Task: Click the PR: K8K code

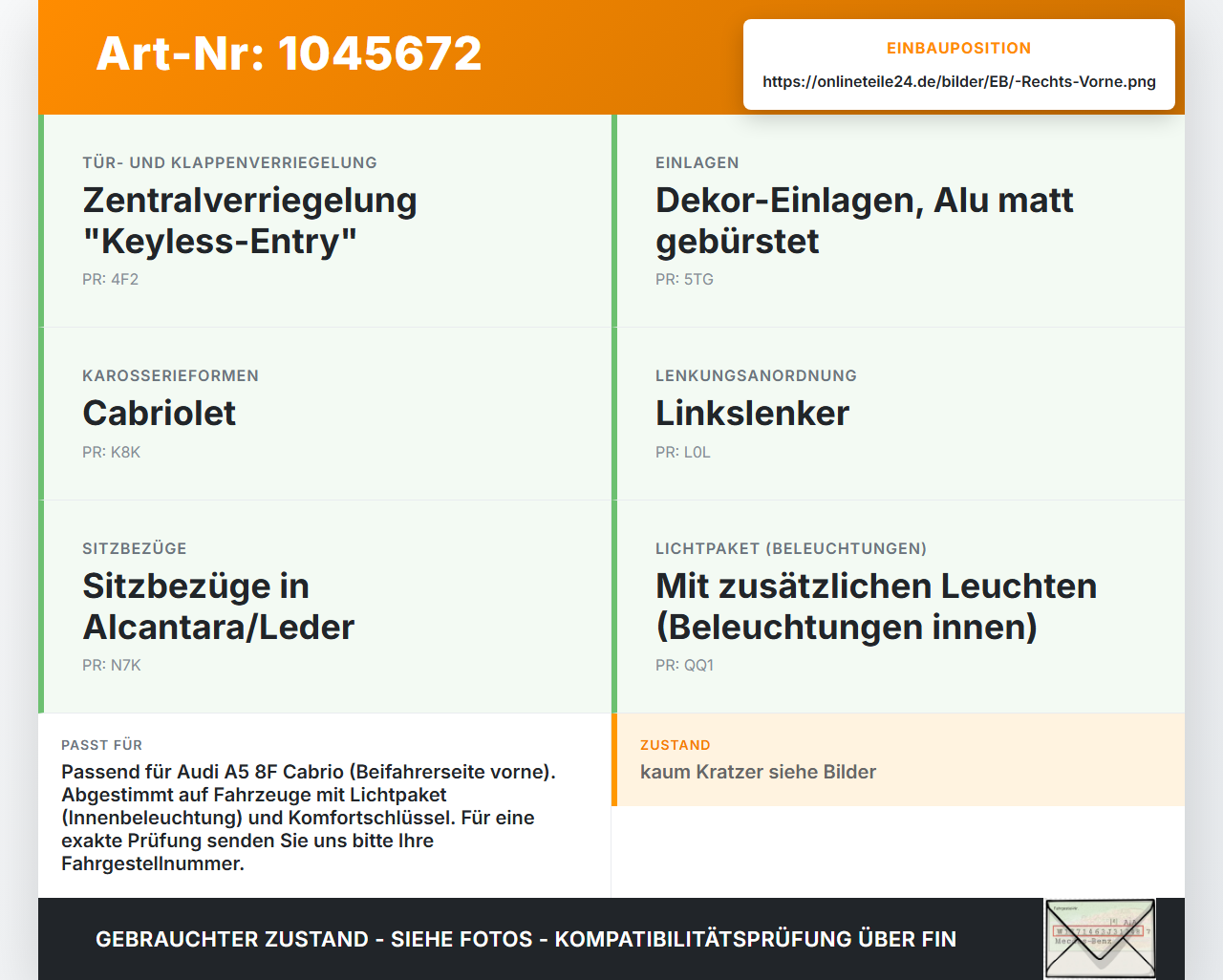Action: pos(111,452)
